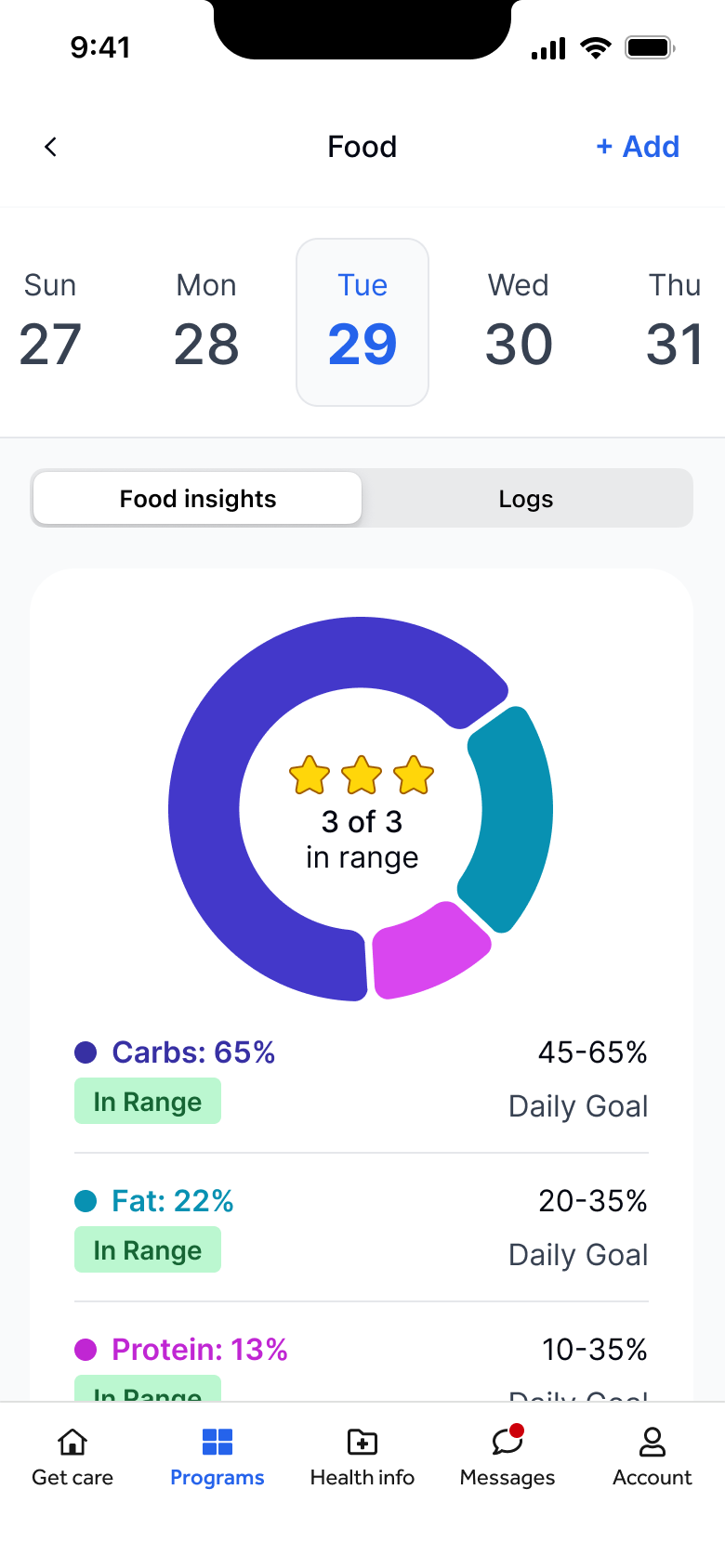Tap the middle star above 3 of 3
Viewport: 725px width, 1568px height.
pyautogui.click(x=362, y=776)
